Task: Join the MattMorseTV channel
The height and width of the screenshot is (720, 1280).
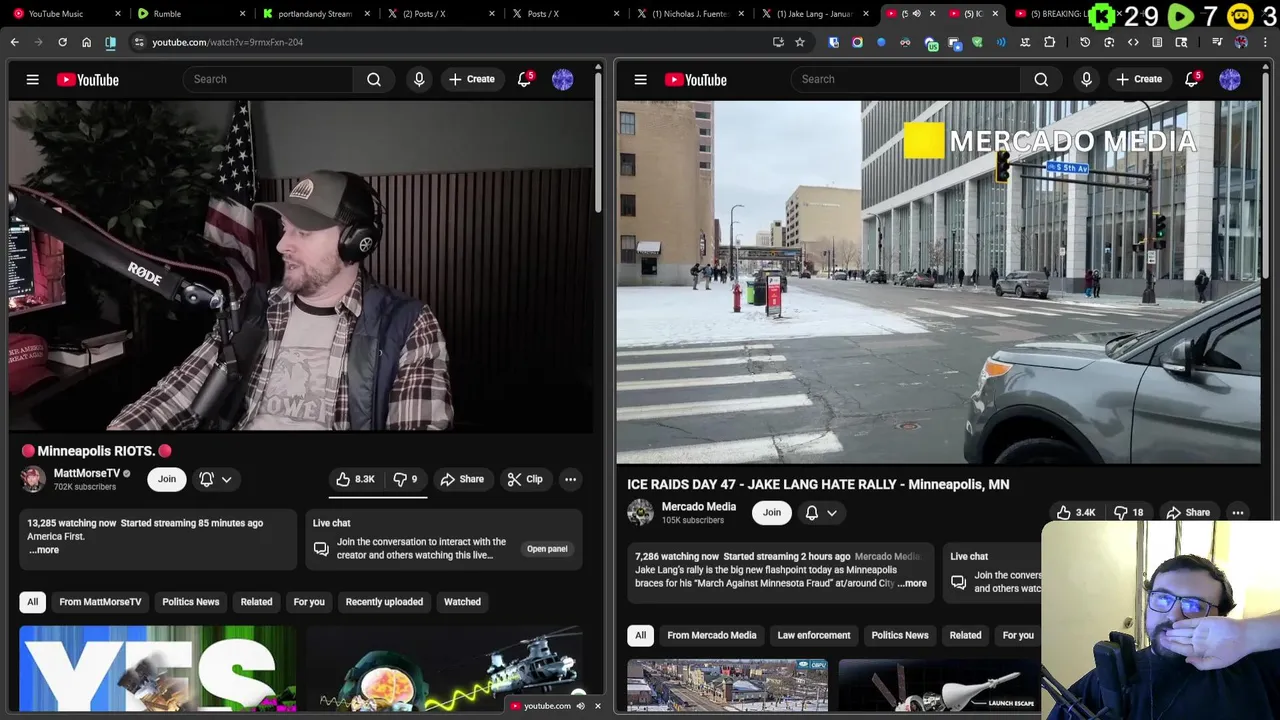Action: coord(167,479)
